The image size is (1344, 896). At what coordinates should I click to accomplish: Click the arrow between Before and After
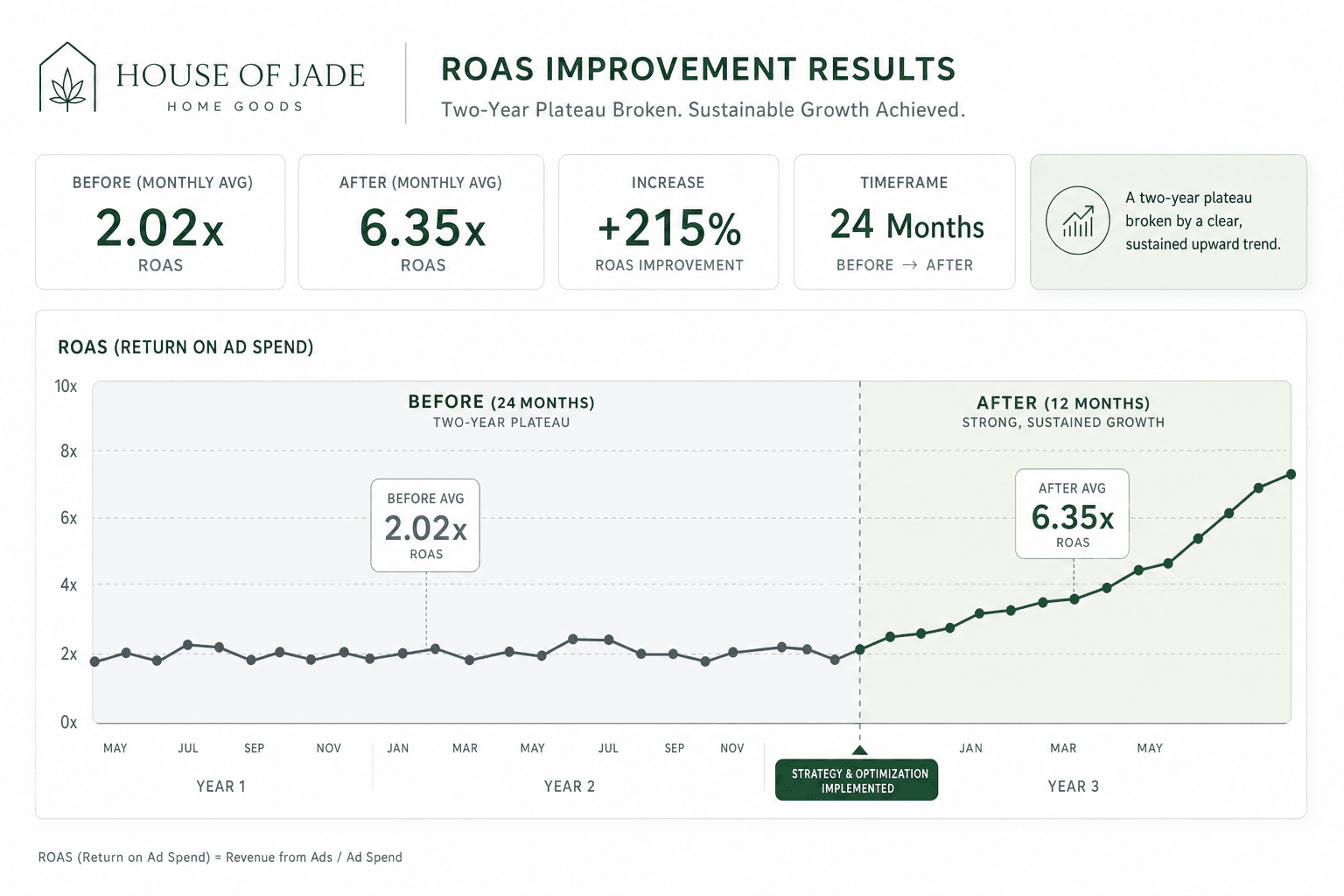[909, 265]
